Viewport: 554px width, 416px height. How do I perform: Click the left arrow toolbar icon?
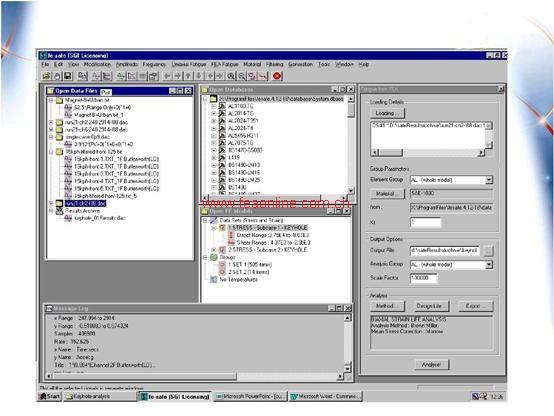(167, 76)
